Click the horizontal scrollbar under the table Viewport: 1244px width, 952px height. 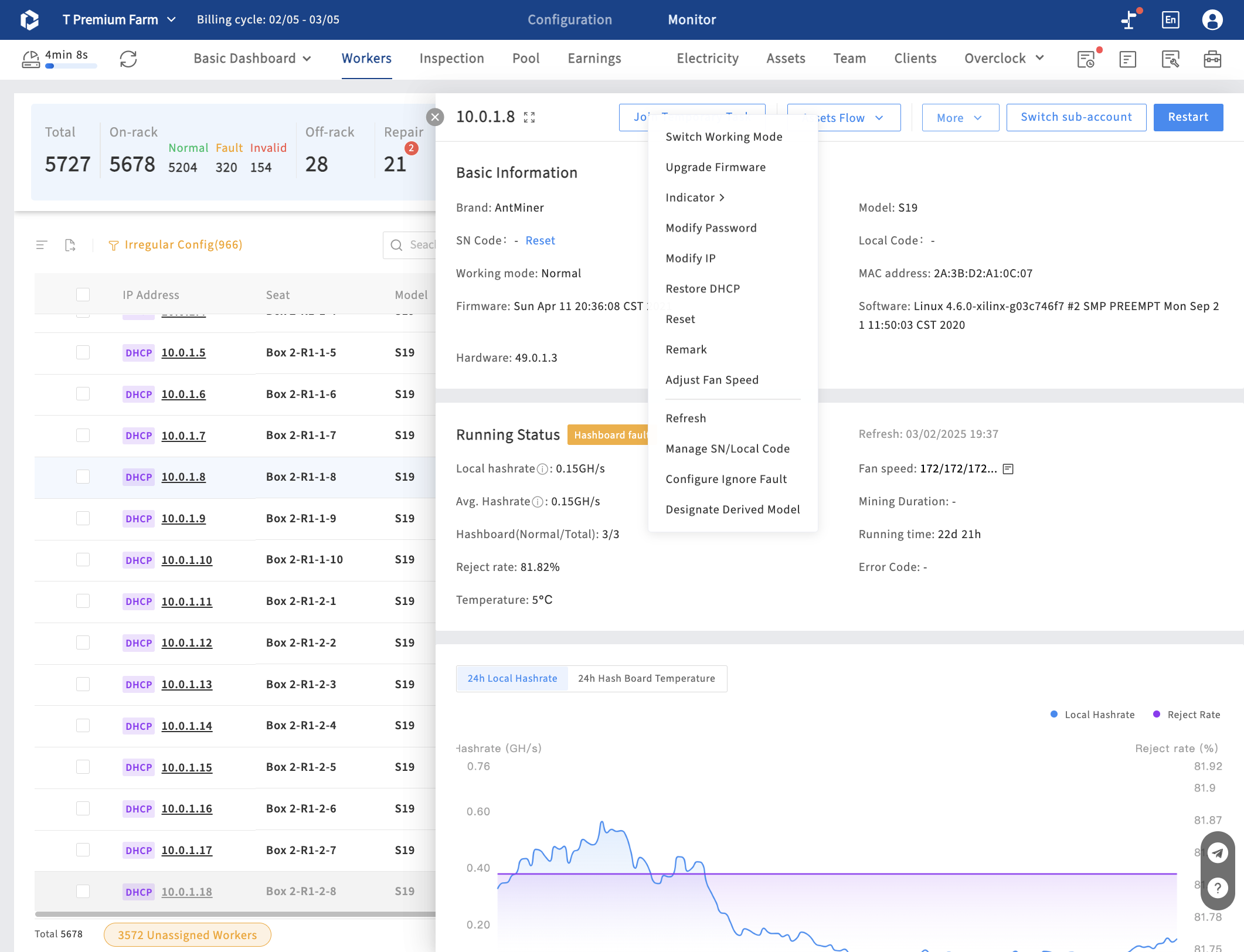(234, 914)
